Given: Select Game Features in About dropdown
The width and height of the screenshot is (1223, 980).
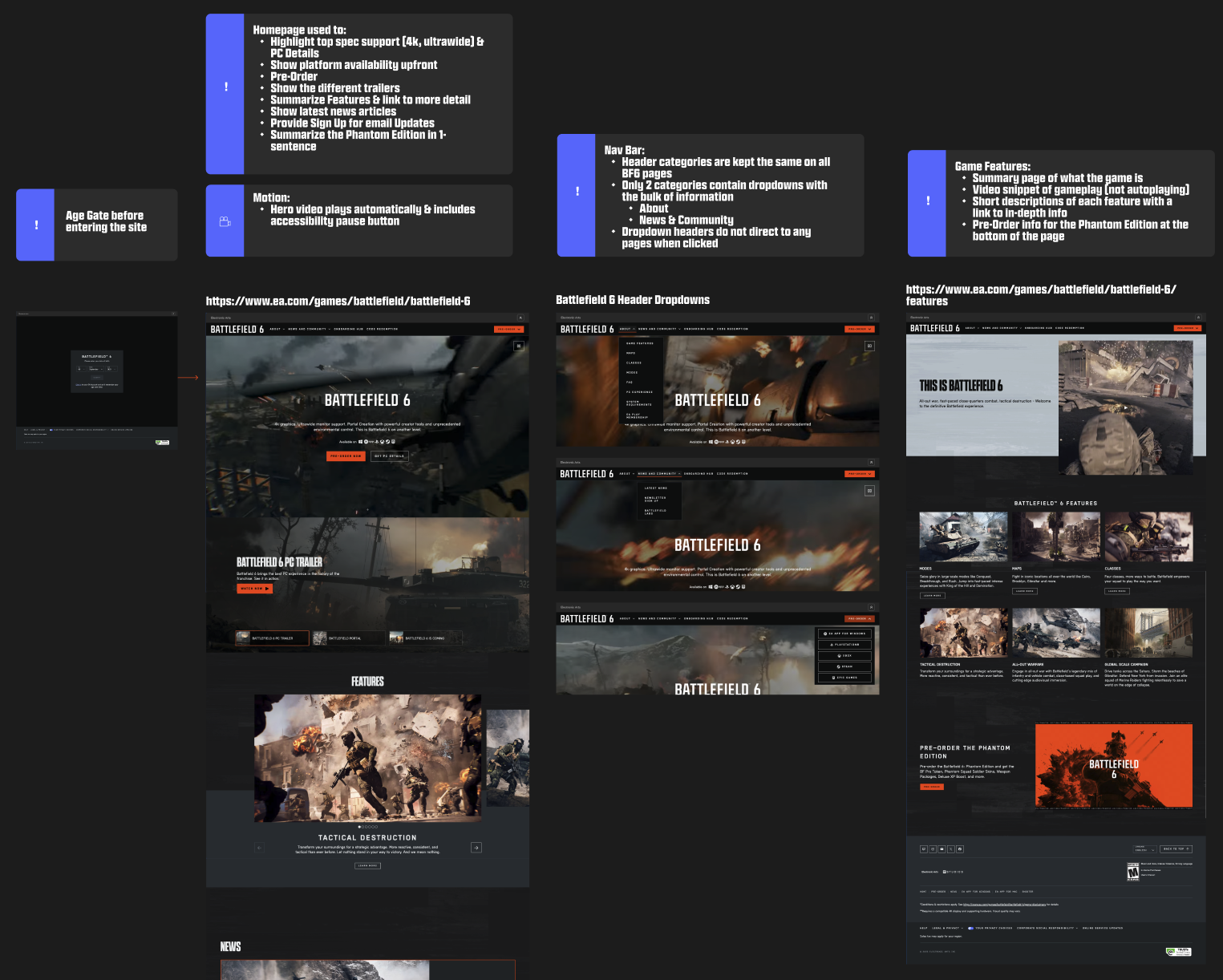Looking at the screenshot, I should [640, 343].
